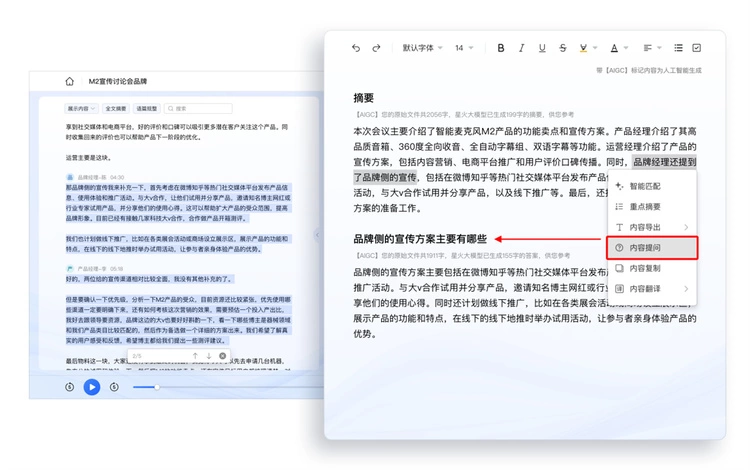750x470 pixels.
Task: Apply strikethrough to text
Action: pos(562,48)
